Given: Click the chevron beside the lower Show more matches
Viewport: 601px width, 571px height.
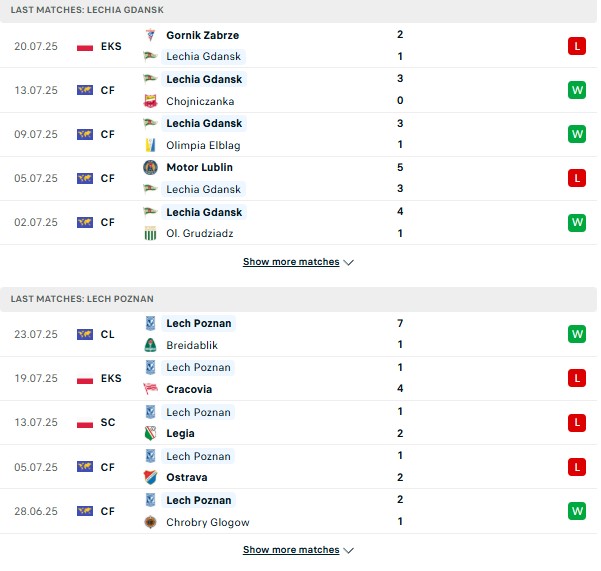Looking at the screenshot, I should [x=348, y=550].
